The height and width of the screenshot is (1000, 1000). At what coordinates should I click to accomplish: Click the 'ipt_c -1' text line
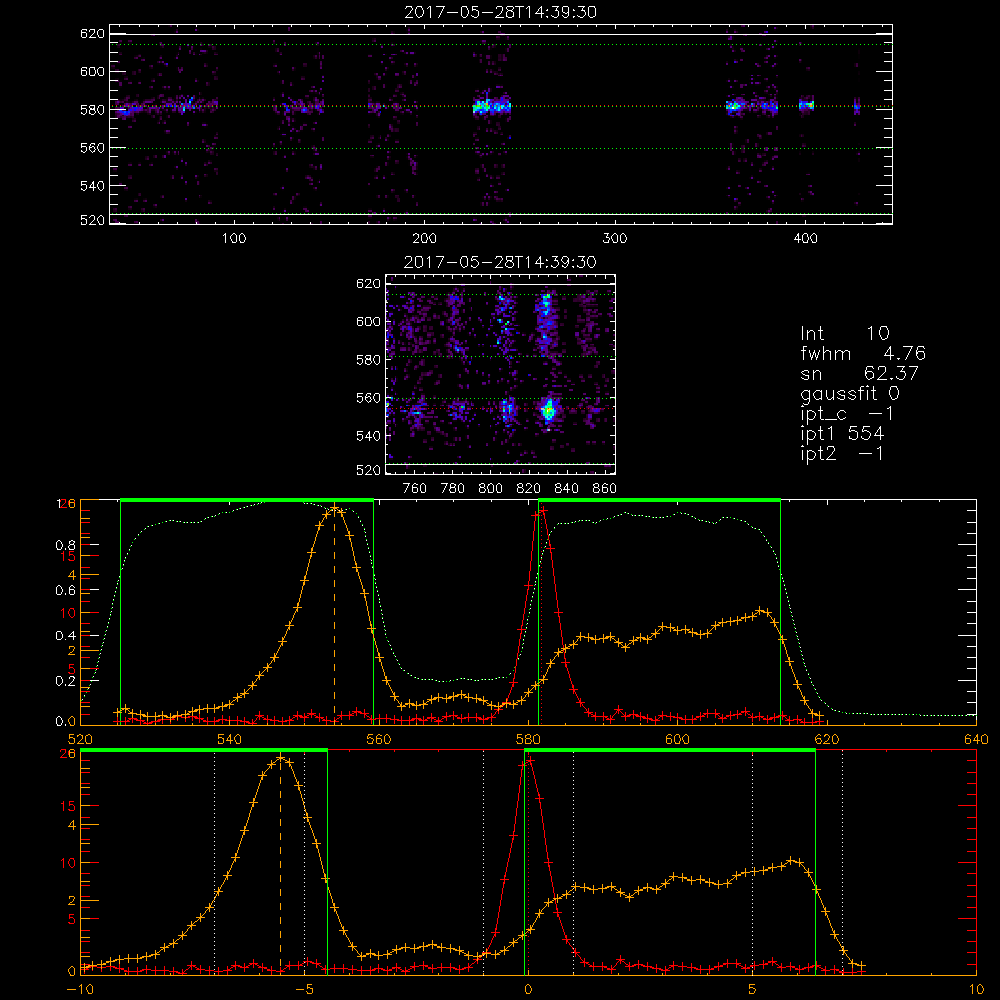(847, 414)
